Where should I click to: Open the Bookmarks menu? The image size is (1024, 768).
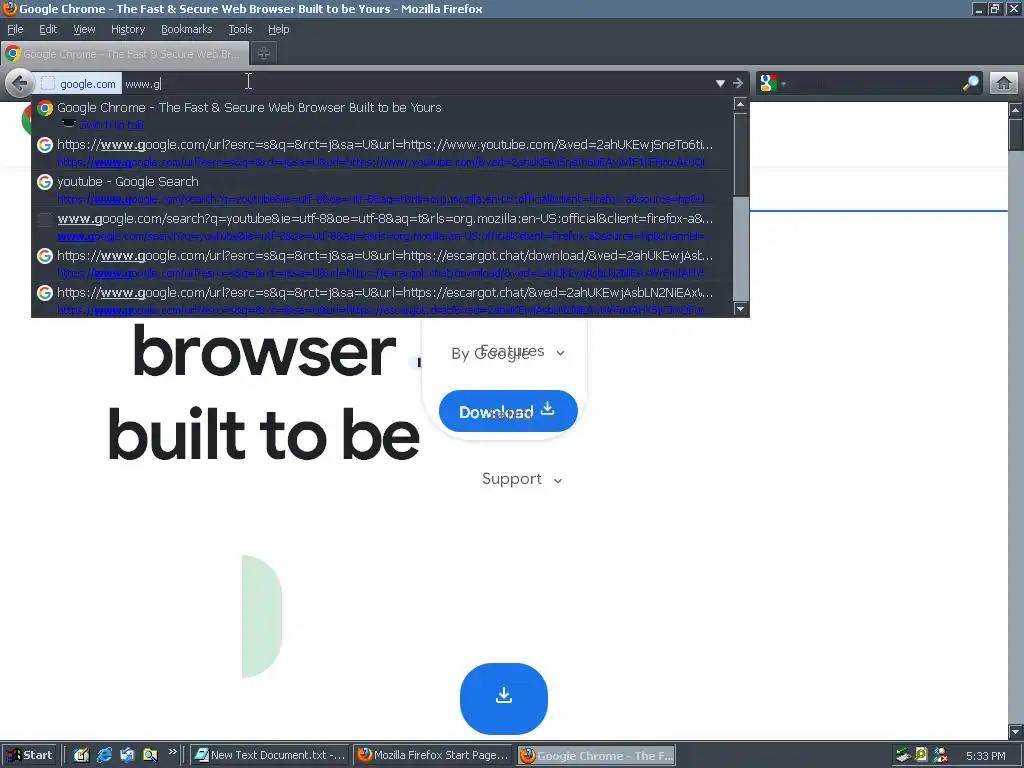point(186,29)
